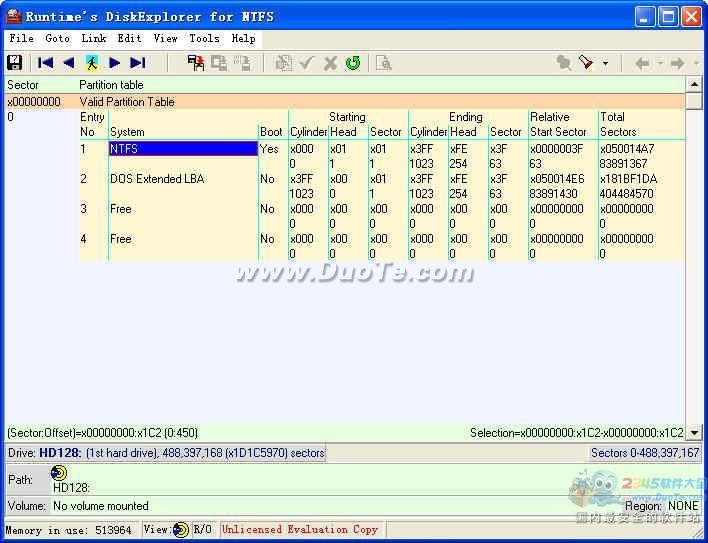Open the File menu

[22, 38]
